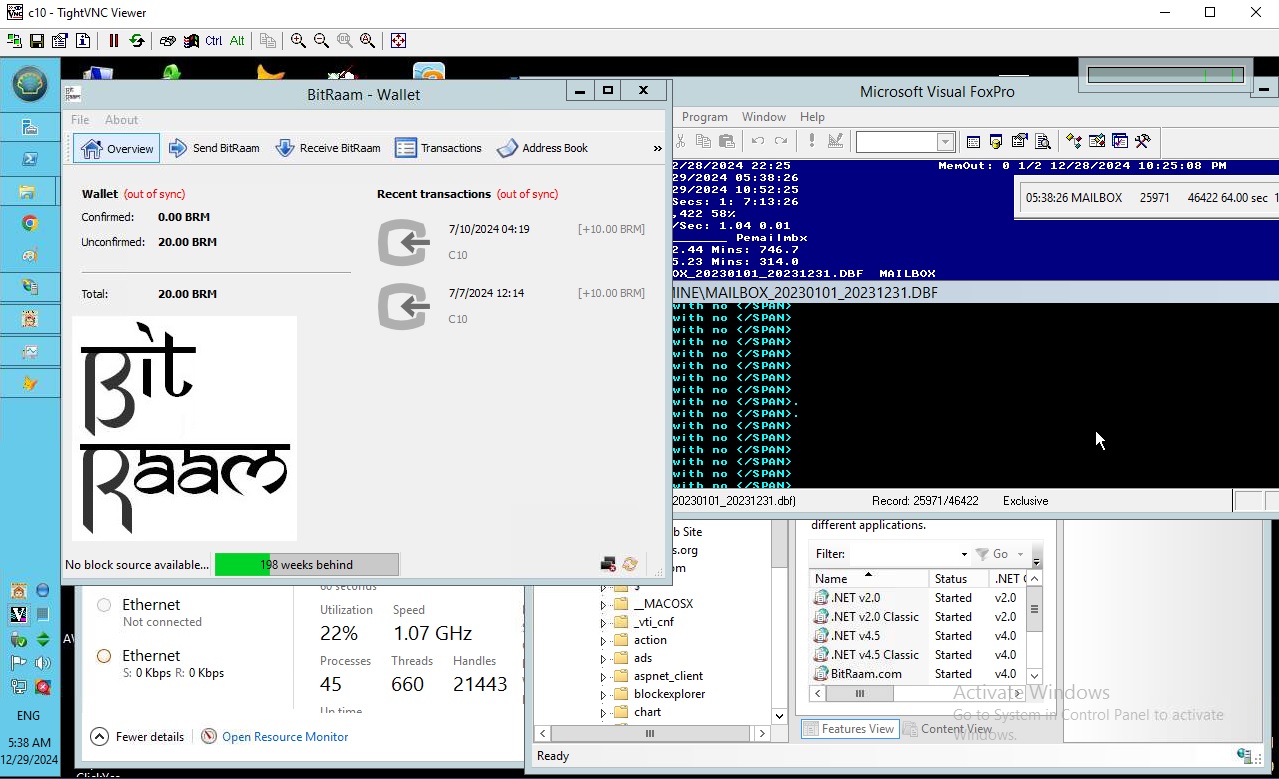1279x779 pixels.
Task: Open the Program menu in Visual FoxPro
Action: pos(705,117)
